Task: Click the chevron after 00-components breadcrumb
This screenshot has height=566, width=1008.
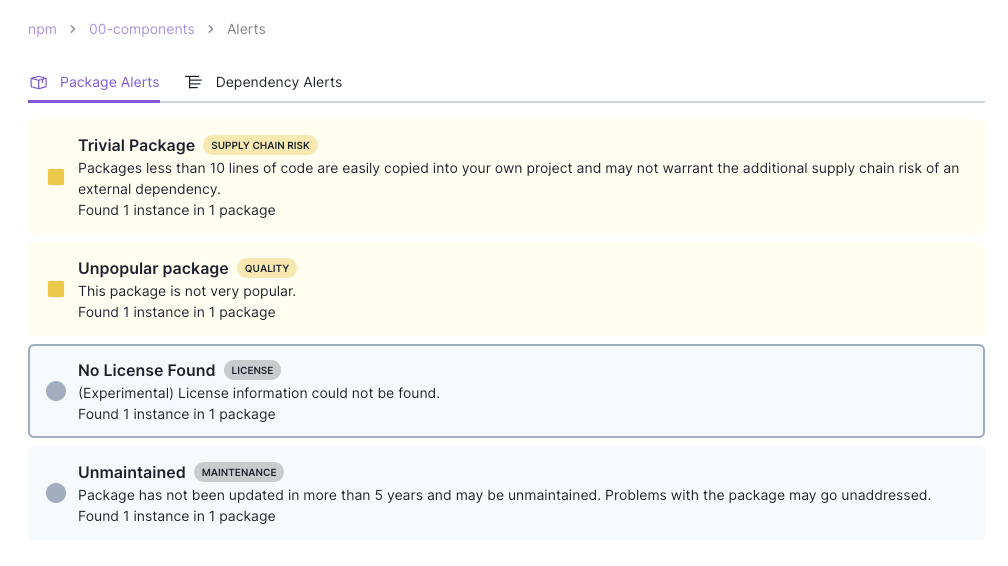Action: [211, 30]
